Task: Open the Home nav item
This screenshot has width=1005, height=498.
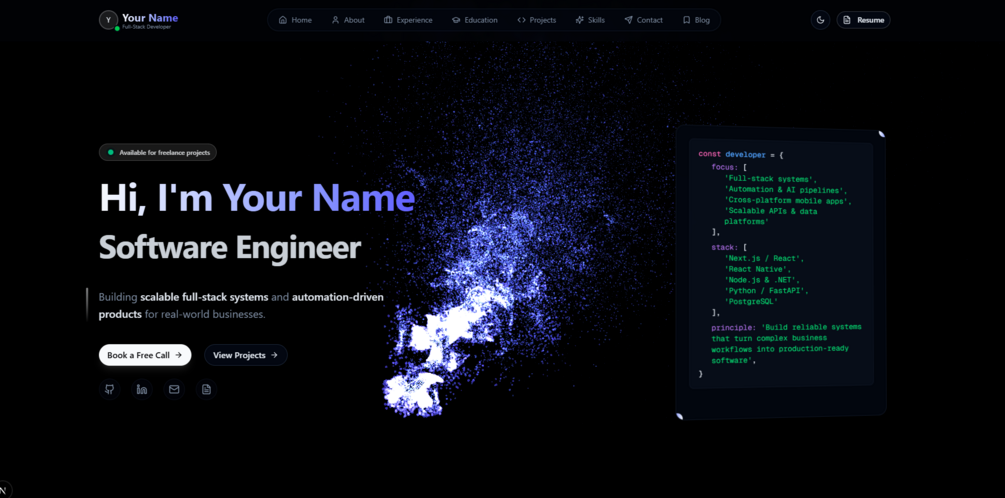Action: click(295, 20)
